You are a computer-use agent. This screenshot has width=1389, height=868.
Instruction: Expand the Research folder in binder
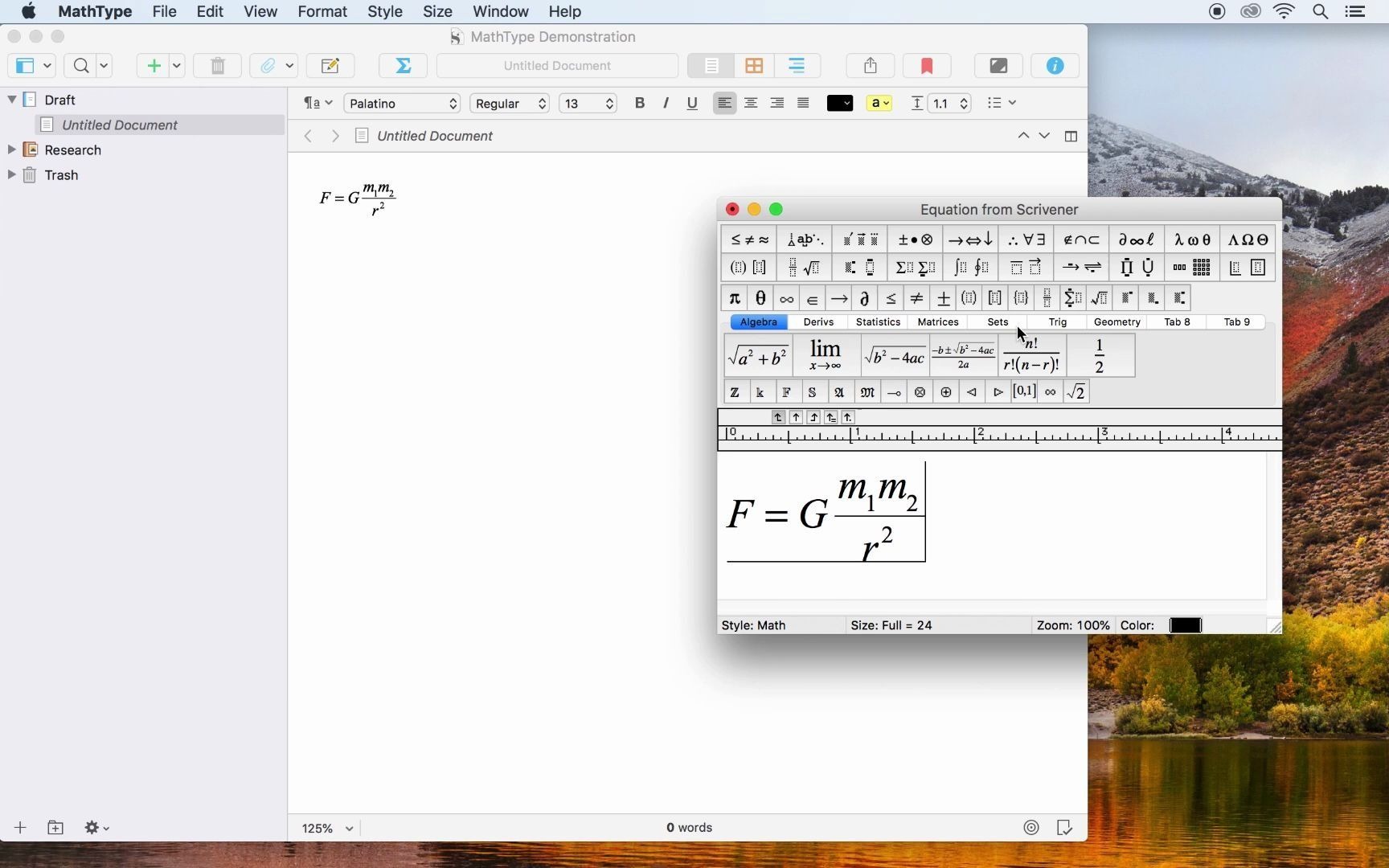(x=12, y=149)
